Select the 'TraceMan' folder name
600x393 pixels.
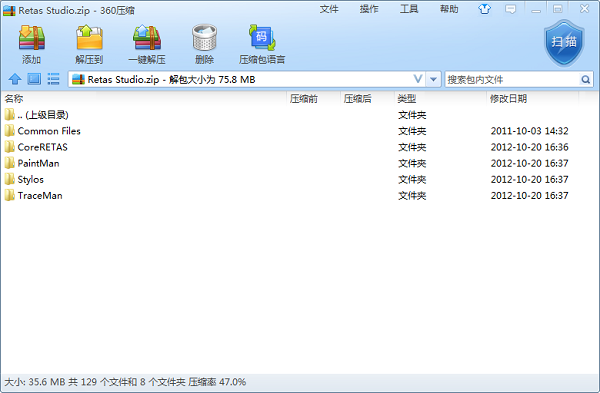(x=40, y=196)
